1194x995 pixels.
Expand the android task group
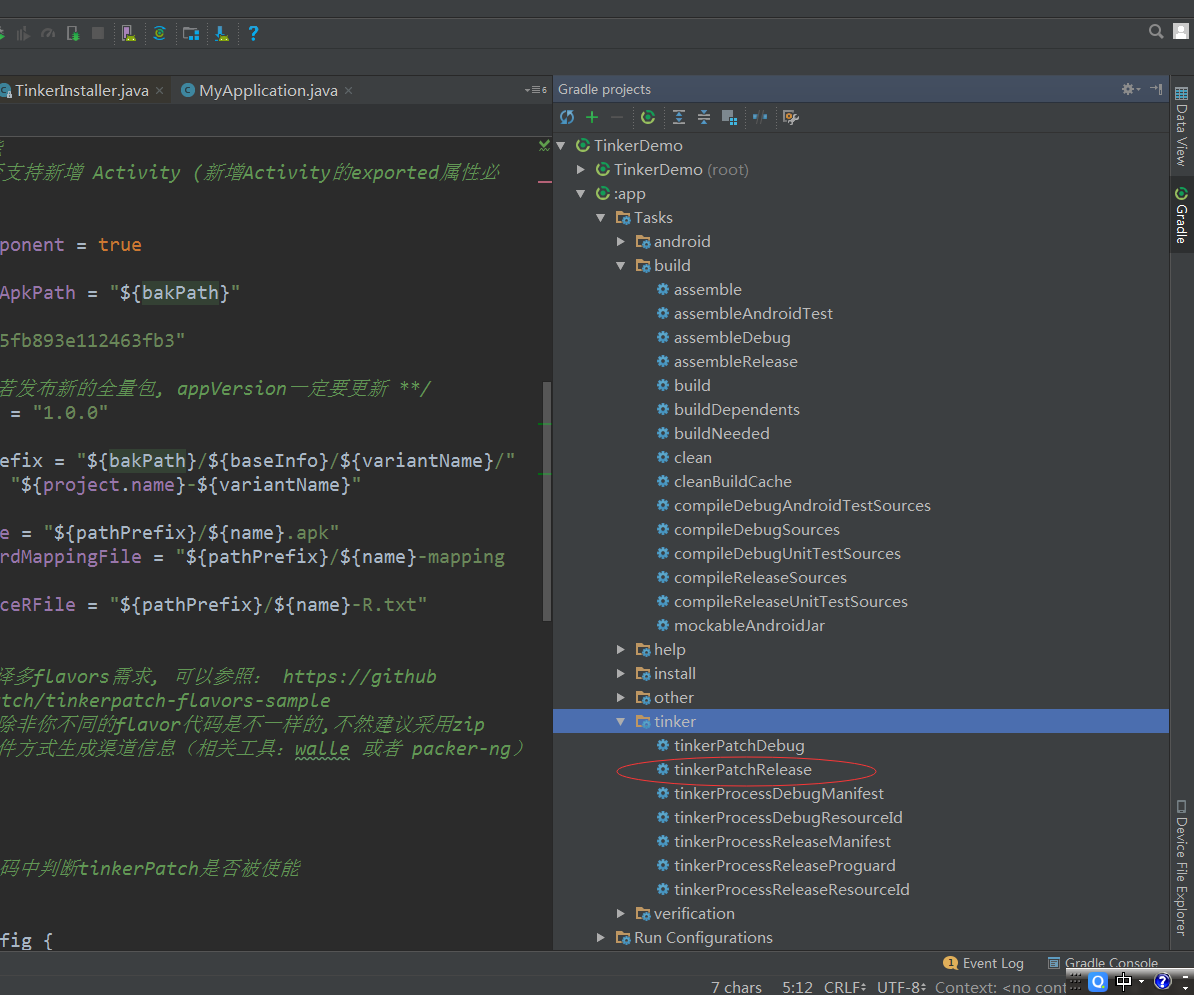tap(621, 241)
